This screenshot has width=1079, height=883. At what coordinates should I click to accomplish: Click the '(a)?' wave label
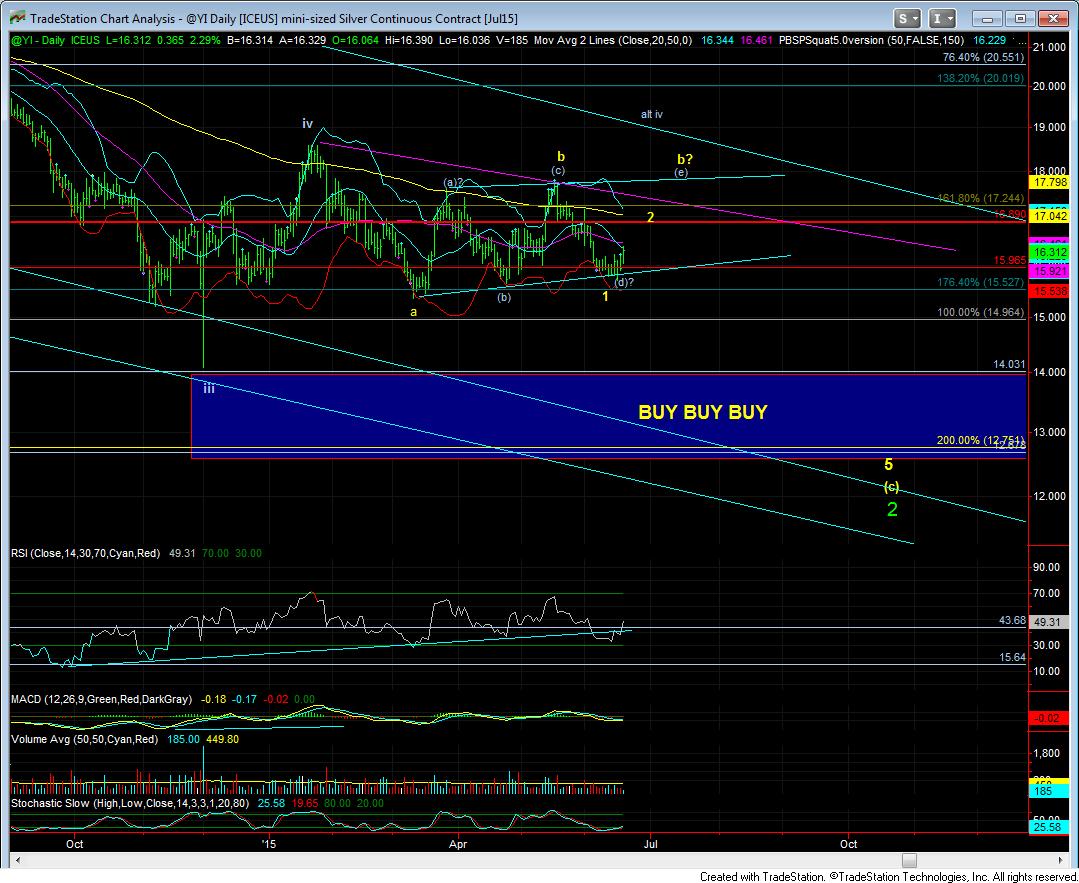[x=454, y=182]
